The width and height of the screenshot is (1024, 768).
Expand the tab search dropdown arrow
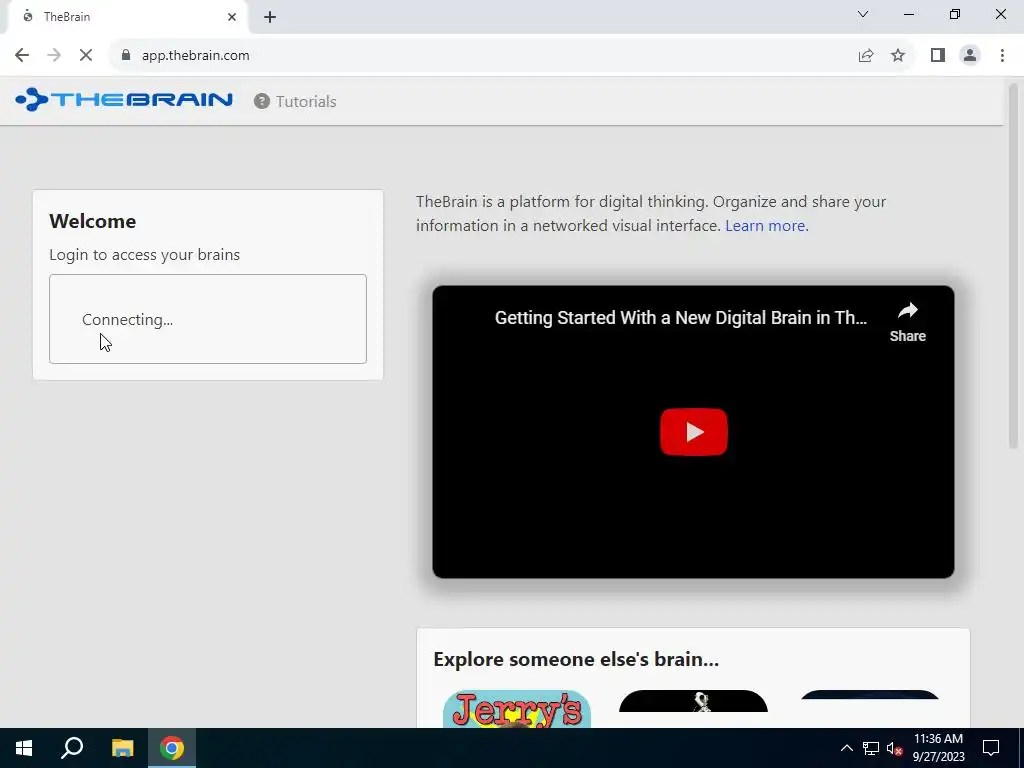[x=863, y=14]
